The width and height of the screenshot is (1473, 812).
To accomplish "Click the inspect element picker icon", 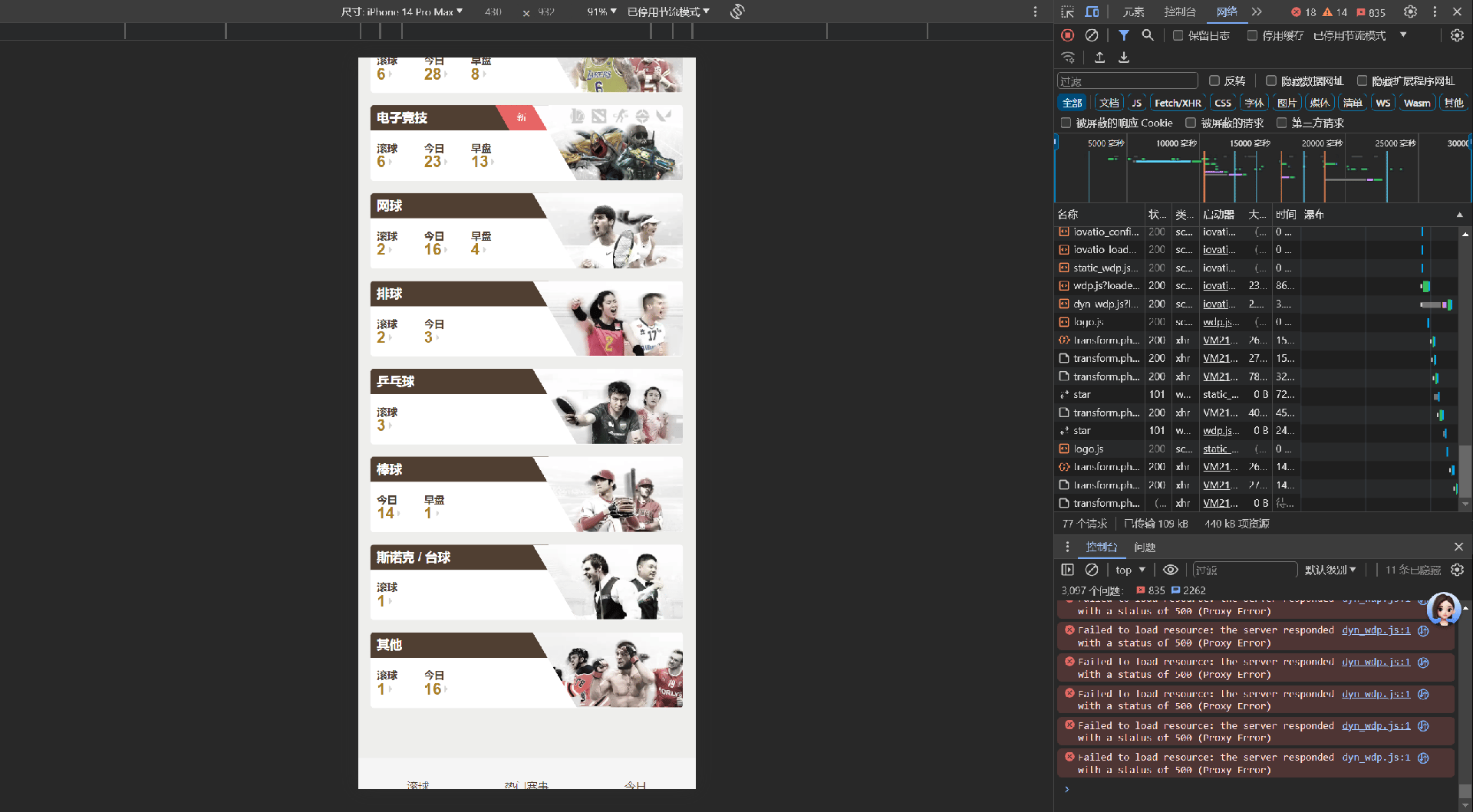I will pos(1067,12).
